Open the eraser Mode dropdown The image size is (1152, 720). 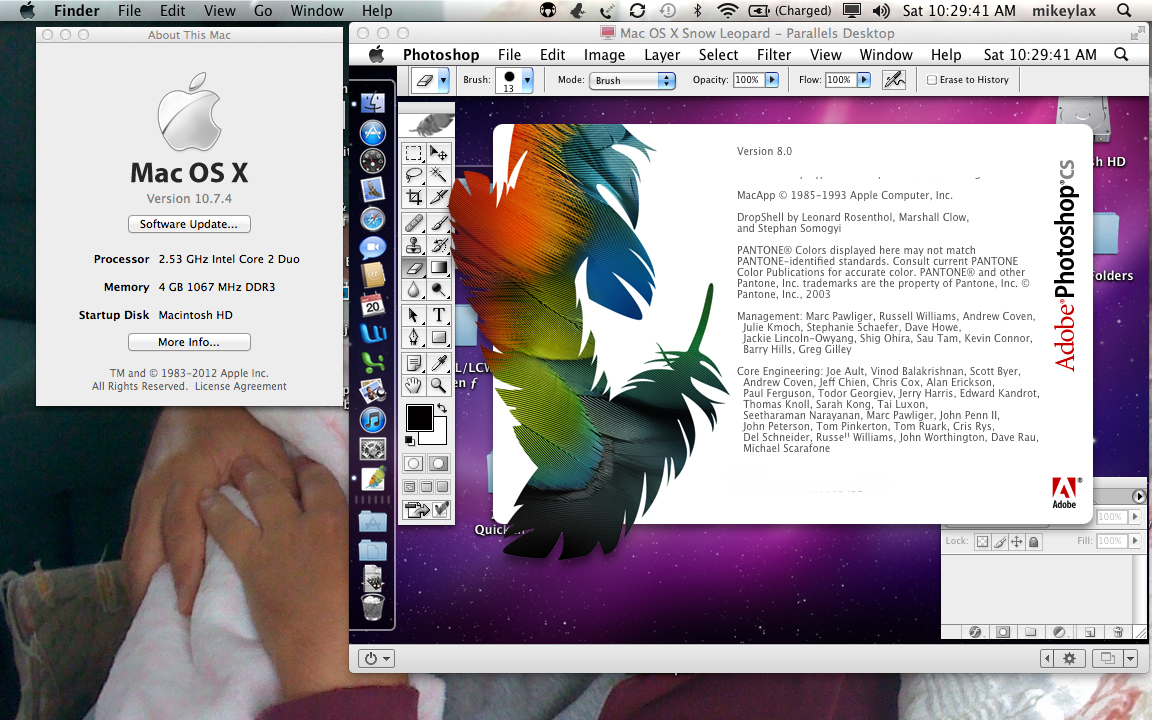pyautogui.click(x=632, y=81)
